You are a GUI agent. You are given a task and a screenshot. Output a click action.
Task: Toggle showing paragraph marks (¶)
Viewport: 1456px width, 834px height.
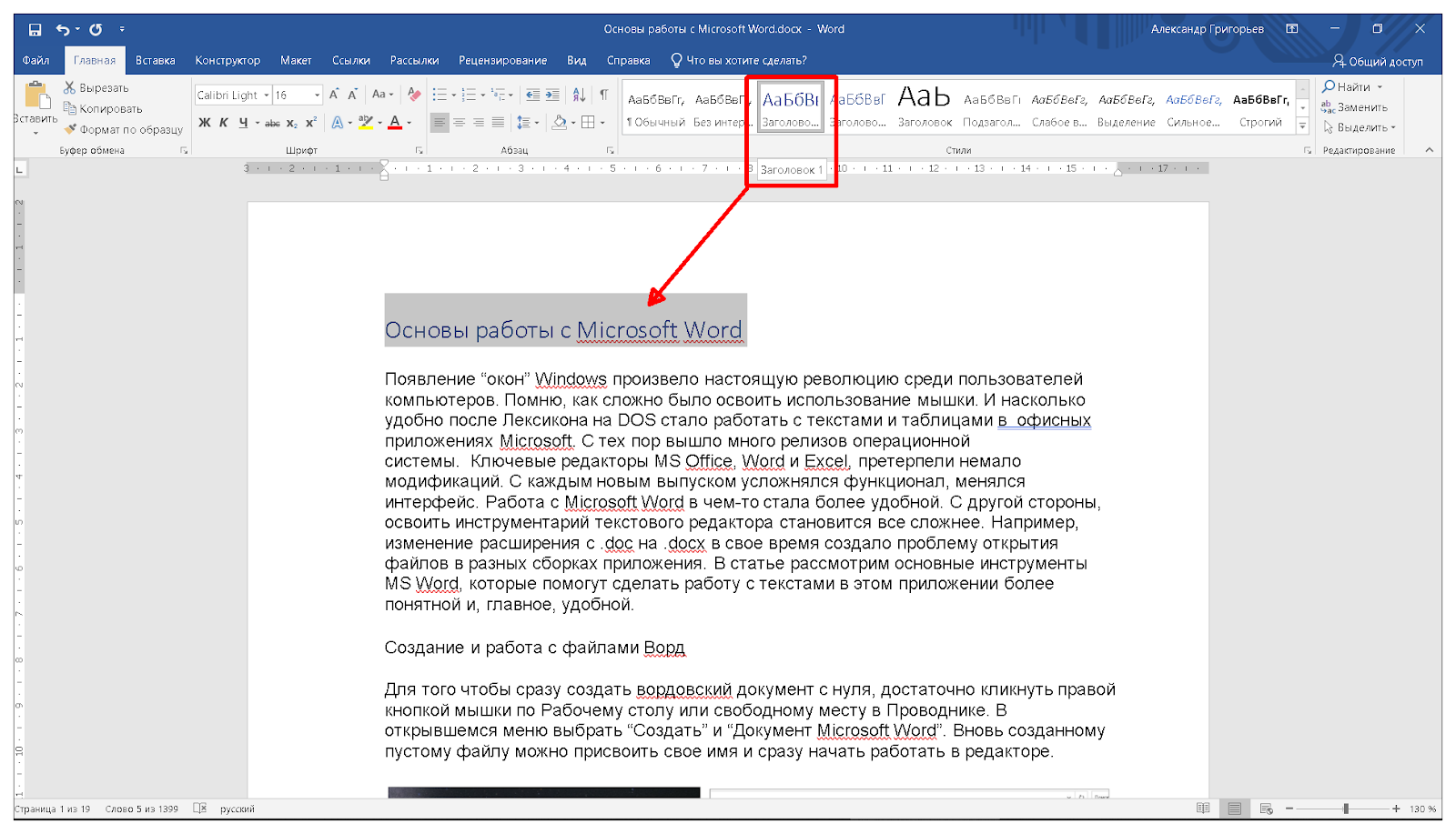tap(603, 95)
